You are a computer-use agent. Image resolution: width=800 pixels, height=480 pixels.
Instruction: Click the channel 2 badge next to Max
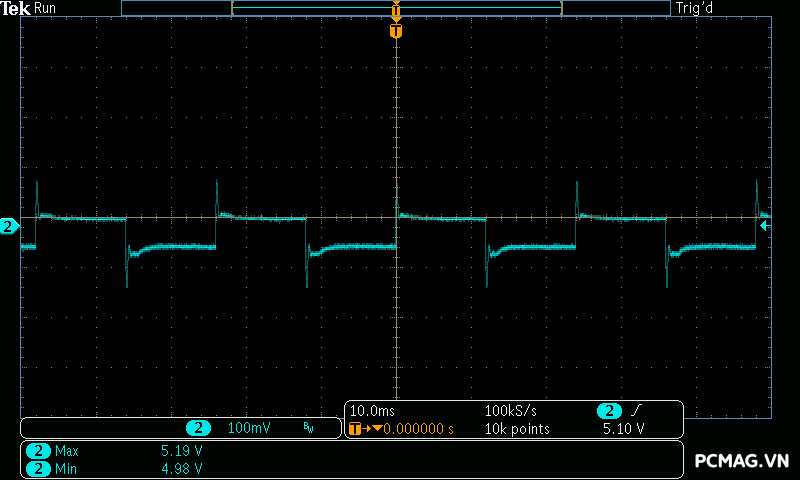[38, 451]
